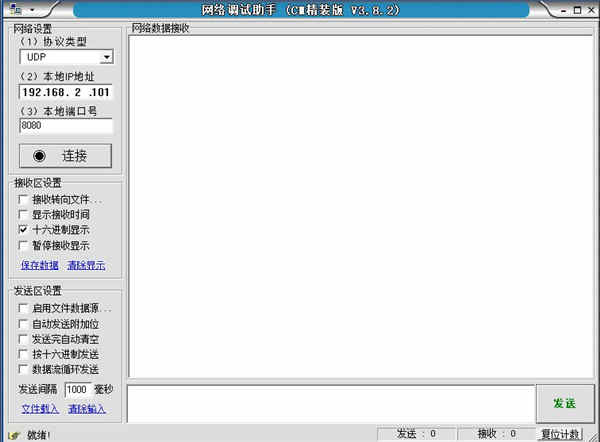Viewport: 600px width, 442px height.
Task: Click the green 发送 send button
Action: [x=565, y=403]
